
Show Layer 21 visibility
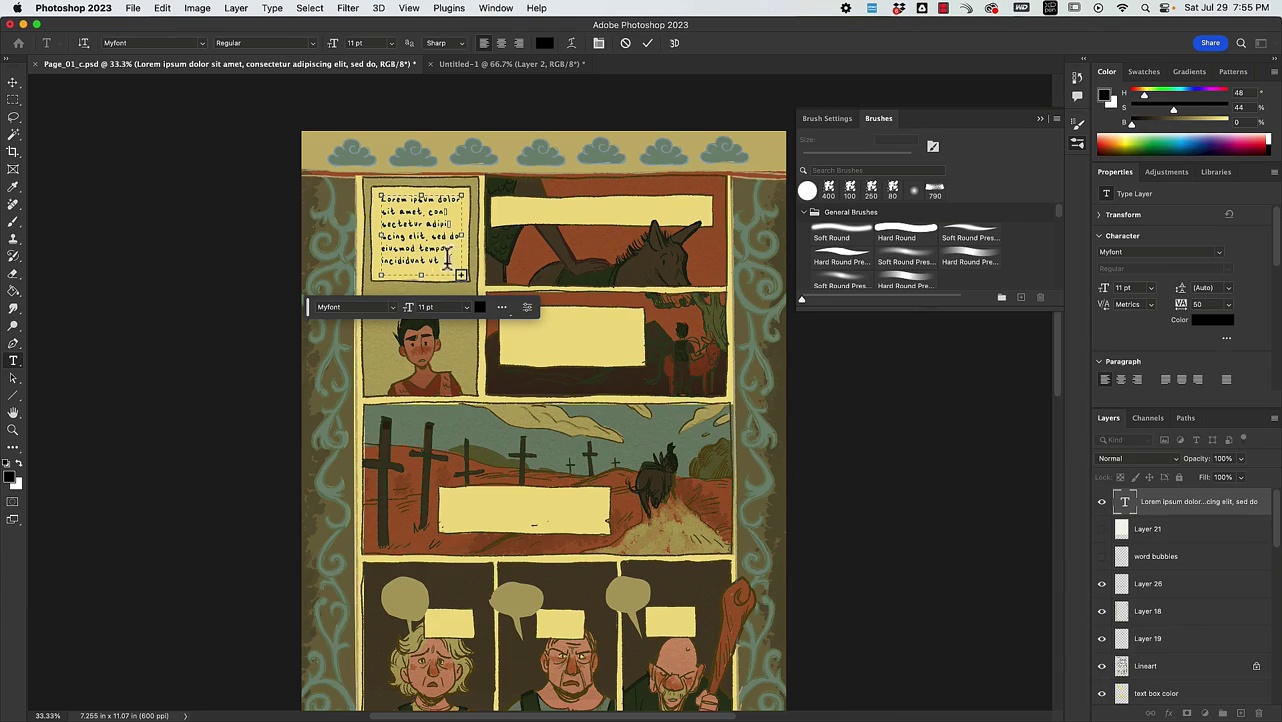coord(1102,529)
